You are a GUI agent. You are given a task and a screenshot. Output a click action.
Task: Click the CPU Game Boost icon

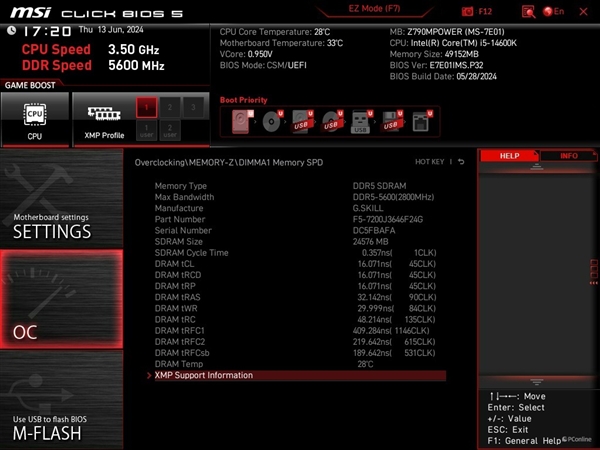coord(35,119)
